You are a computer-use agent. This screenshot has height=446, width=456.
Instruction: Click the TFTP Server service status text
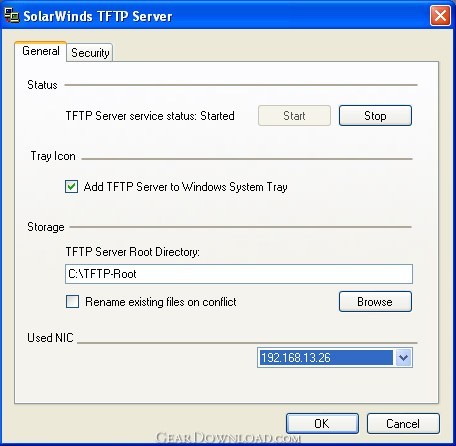150,116
